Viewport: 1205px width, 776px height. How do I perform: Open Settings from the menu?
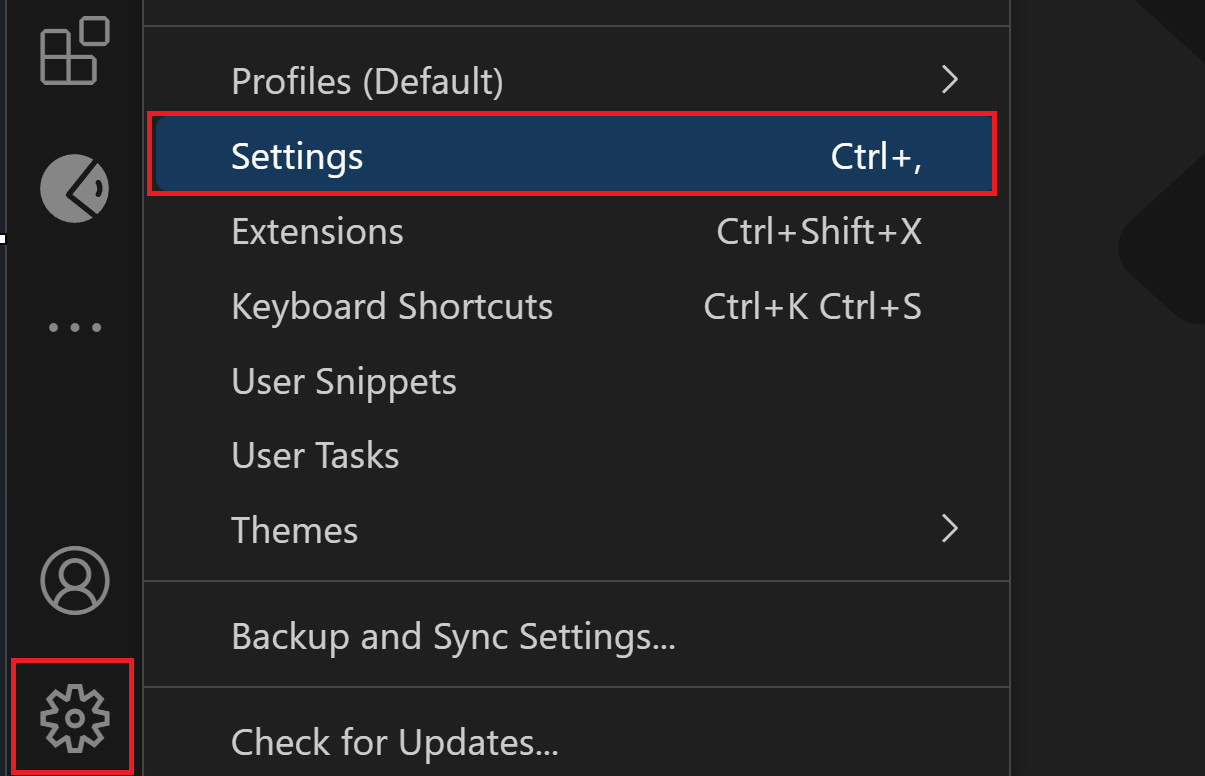click(297, 156)
